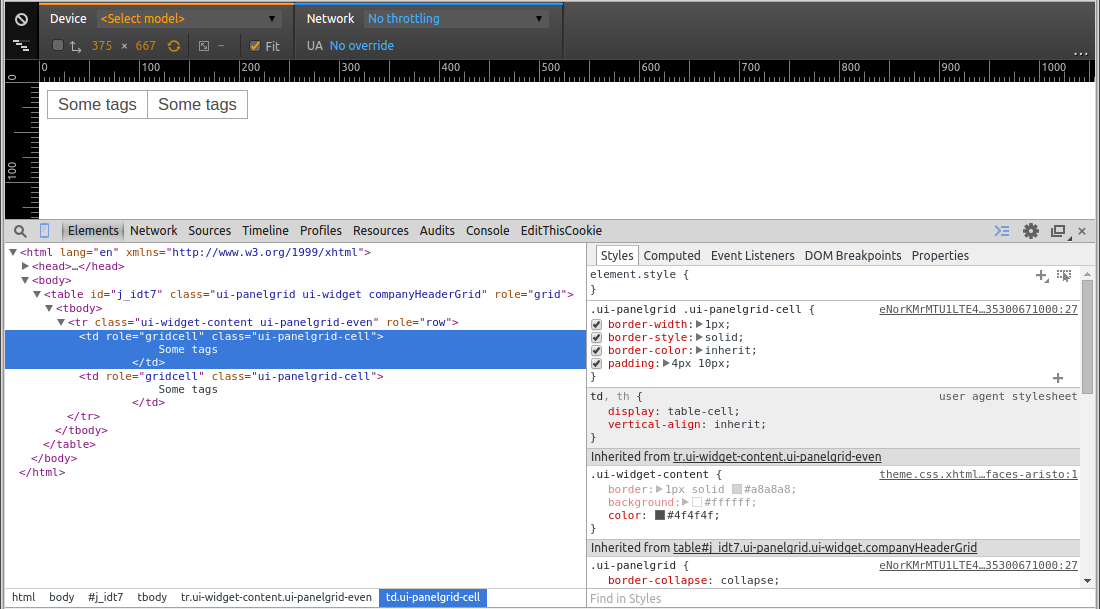Open the EditThisCookie panel tab

point(561,231)
